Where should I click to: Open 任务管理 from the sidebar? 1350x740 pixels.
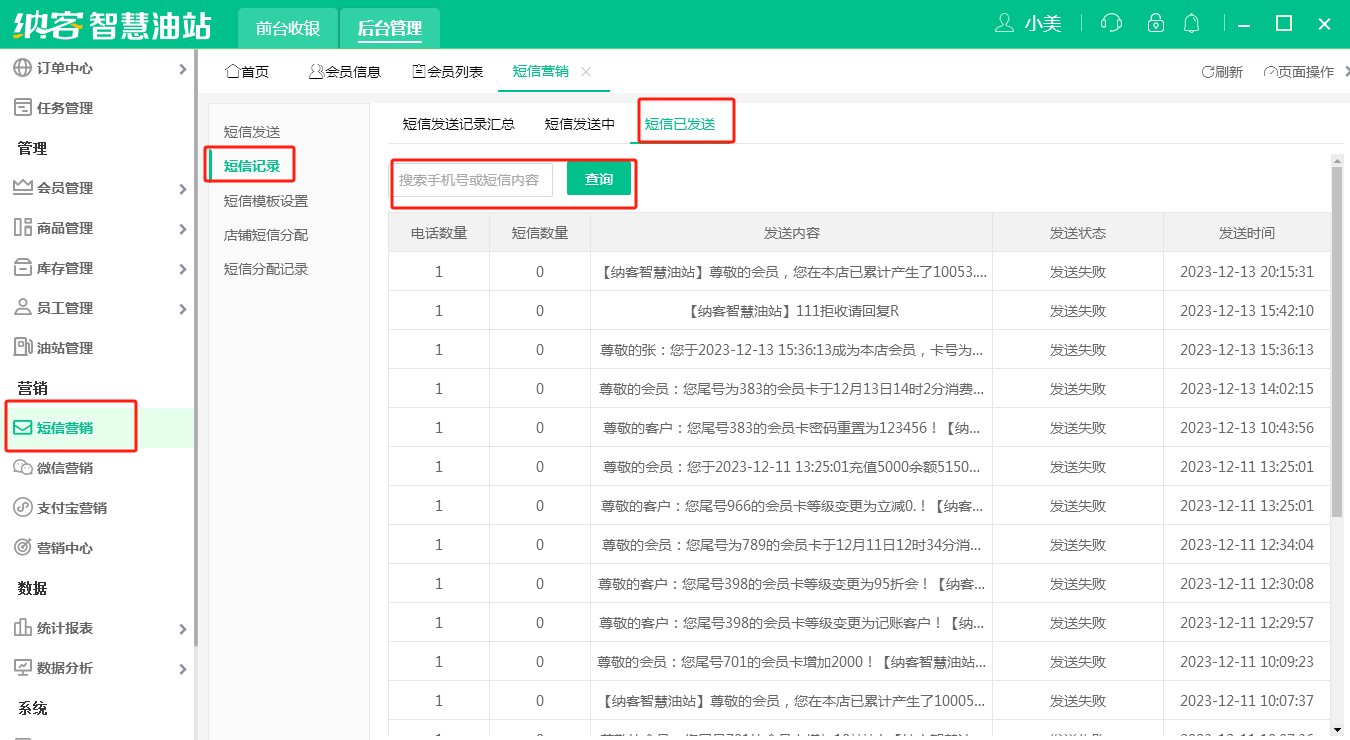coord(64,108)
